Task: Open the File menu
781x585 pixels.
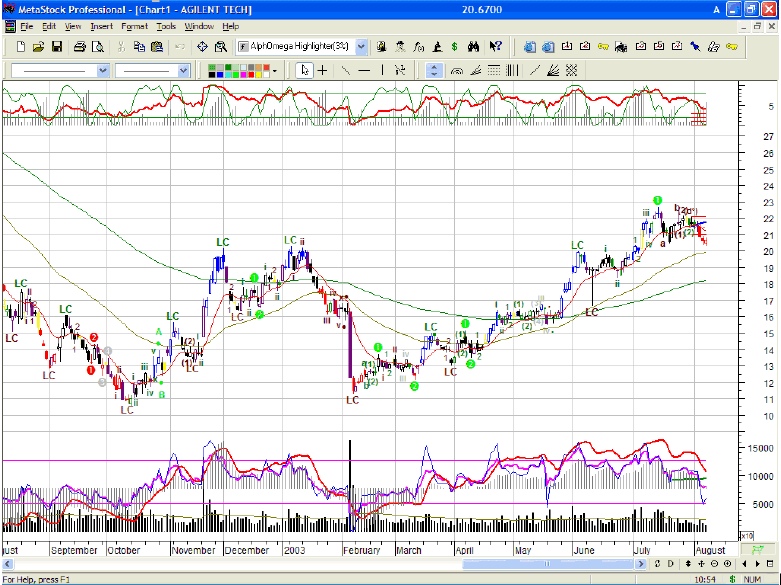Action: coord(26,26)
